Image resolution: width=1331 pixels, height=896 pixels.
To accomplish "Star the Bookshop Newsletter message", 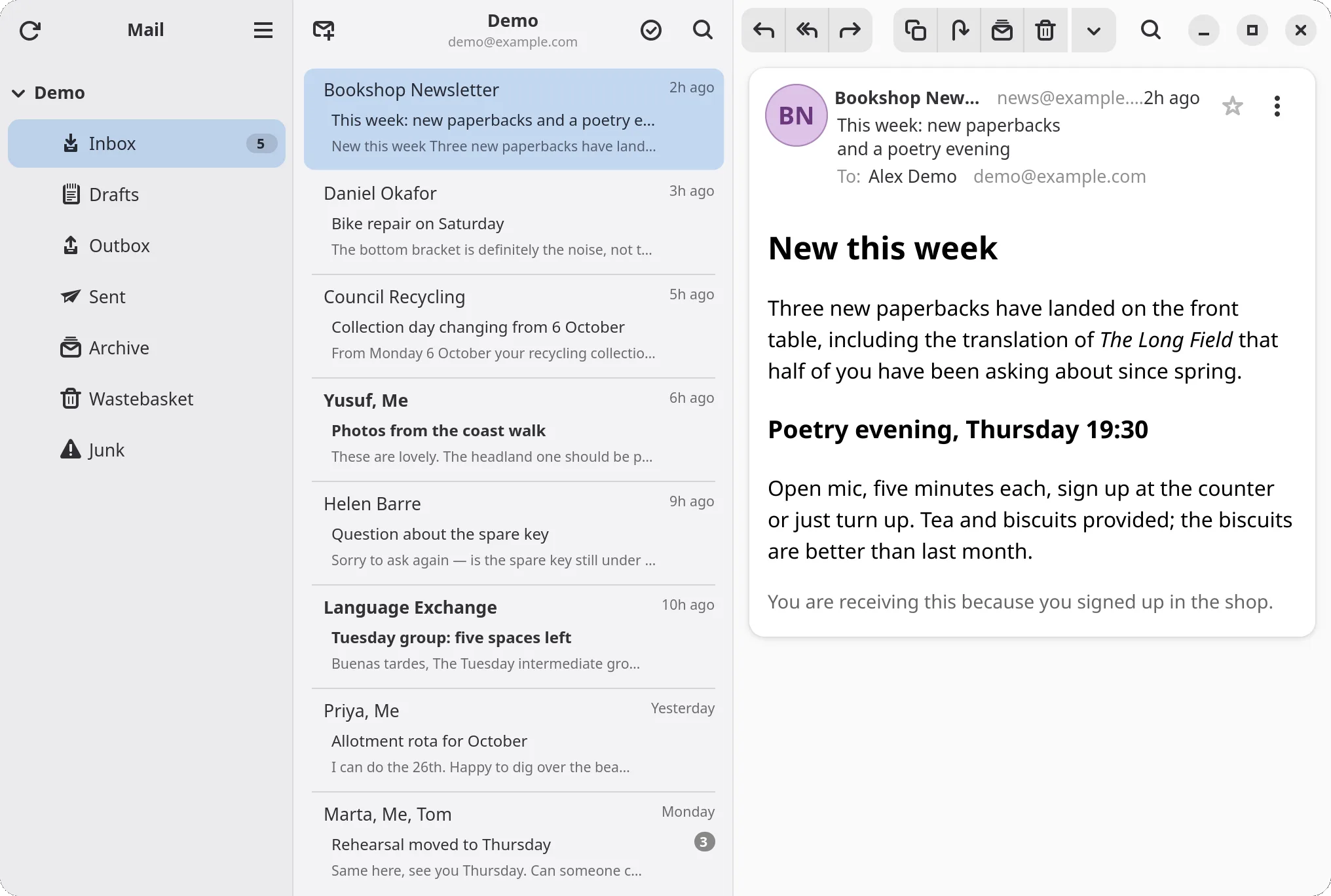I will tap(1233, 106).
